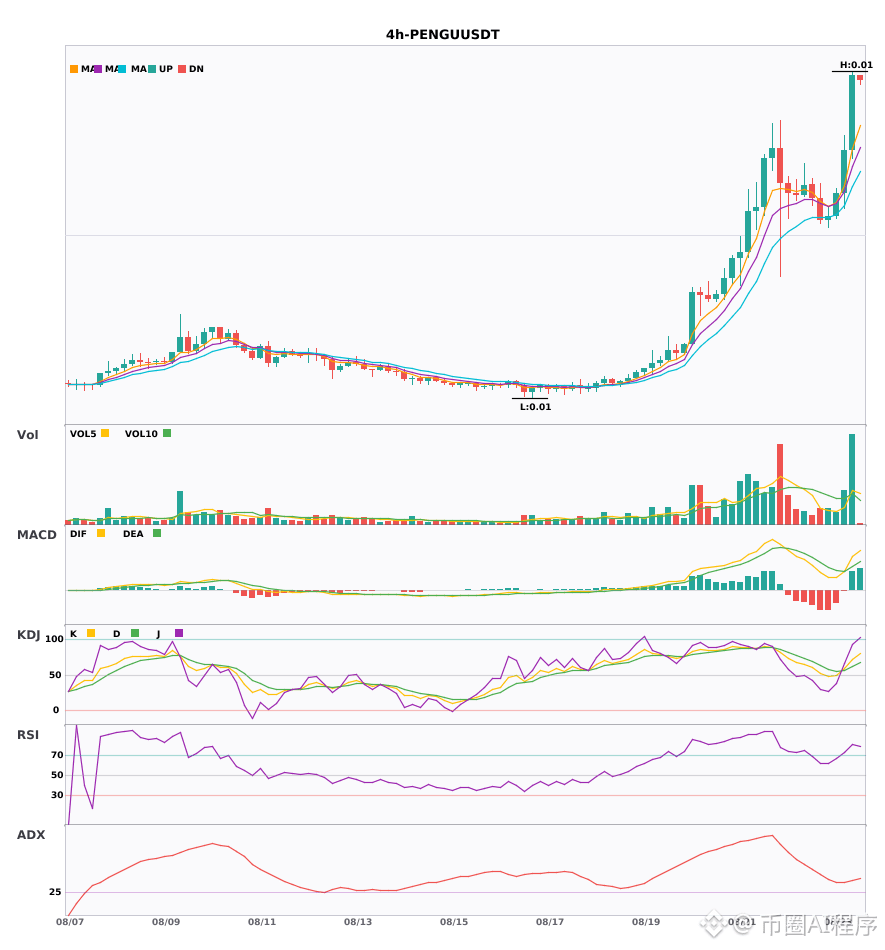Screen dimensions: 885x950
Task: Click the DN legend text
Action: 196,69
